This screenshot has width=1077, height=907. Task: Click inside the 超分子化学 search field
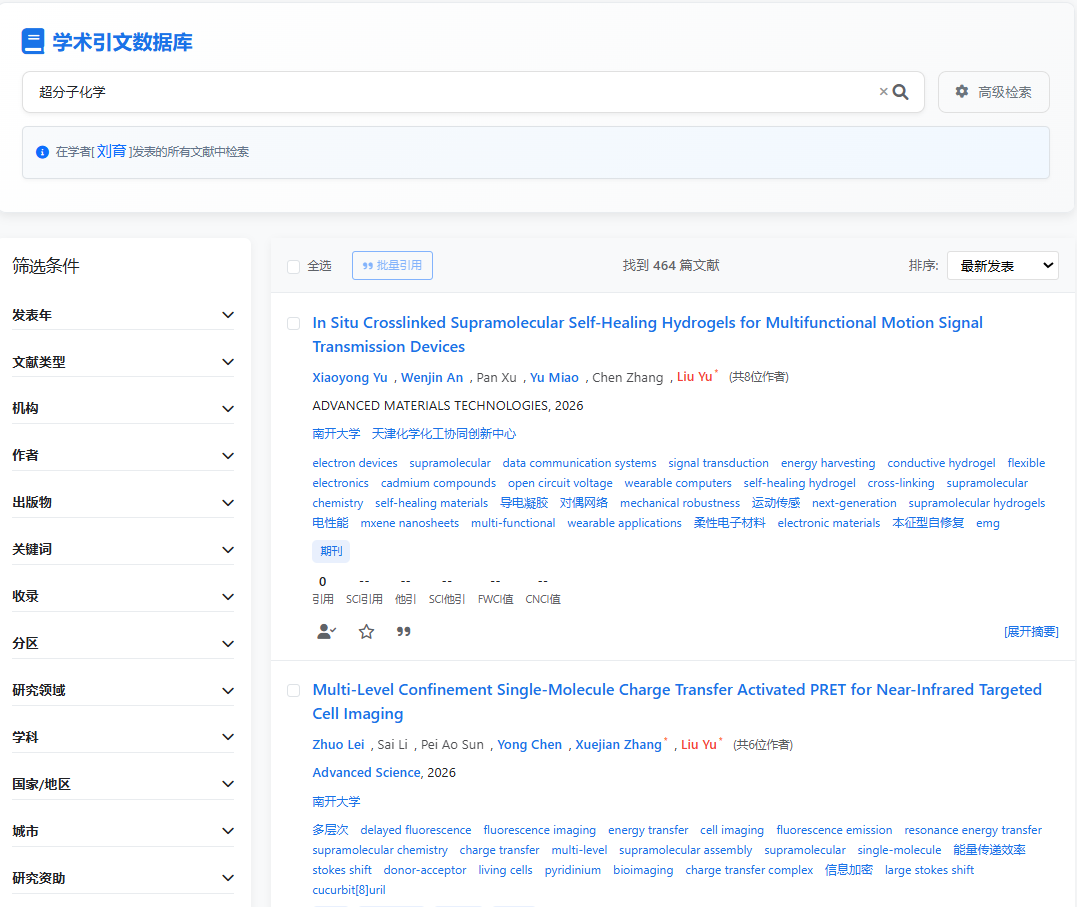450,92
